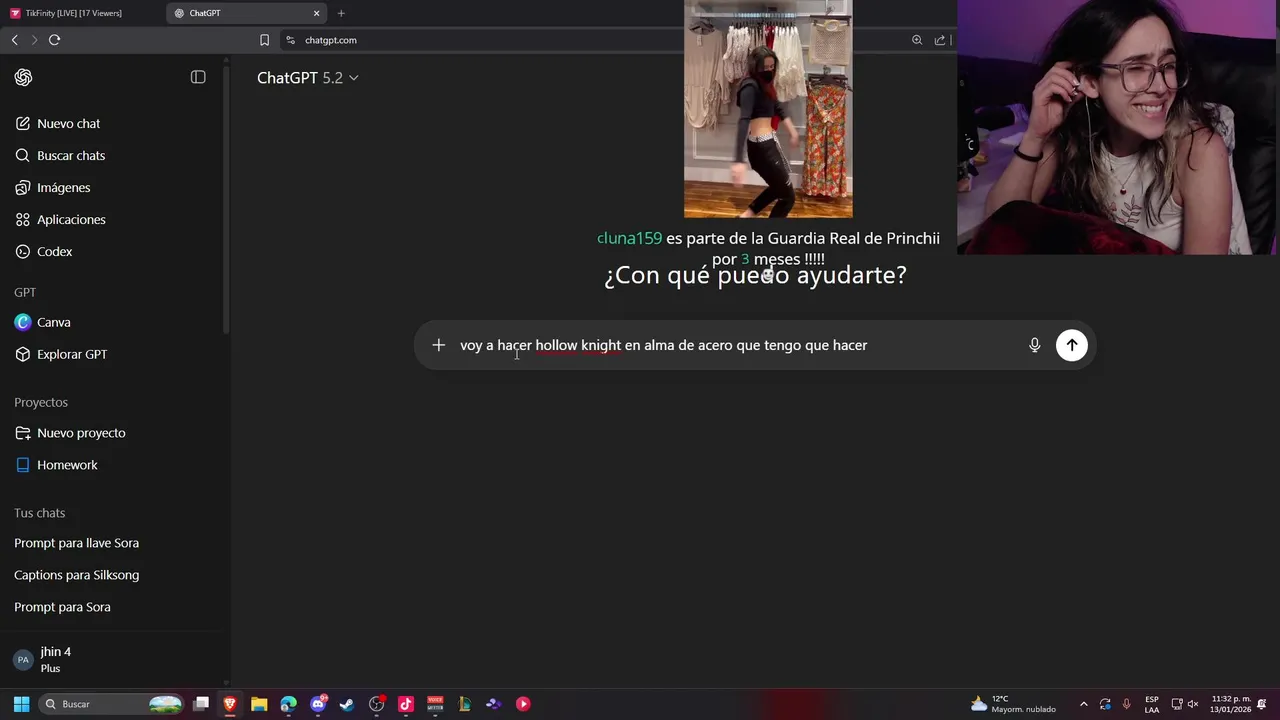This screenshot has width=1280, height=720.
Task: Open Aplicaciones section
Action: pos(71,220)
